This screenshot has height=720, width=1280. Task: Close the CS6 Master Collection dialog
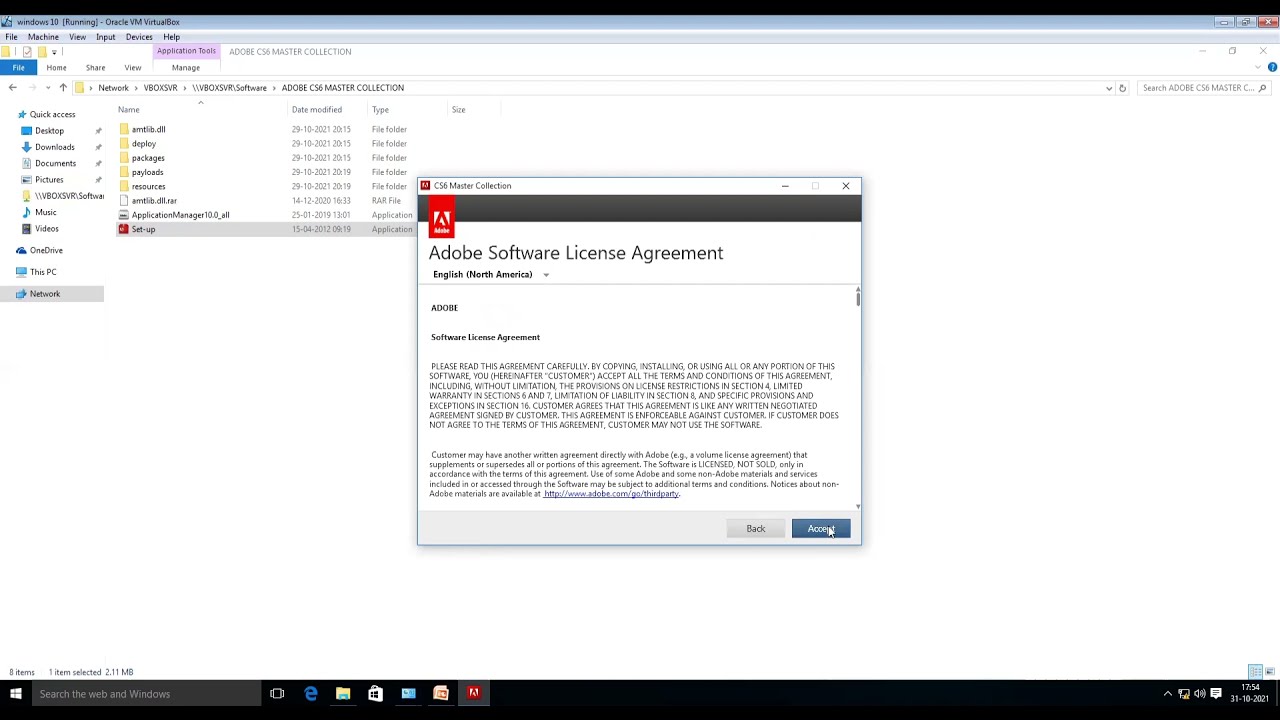845,186
